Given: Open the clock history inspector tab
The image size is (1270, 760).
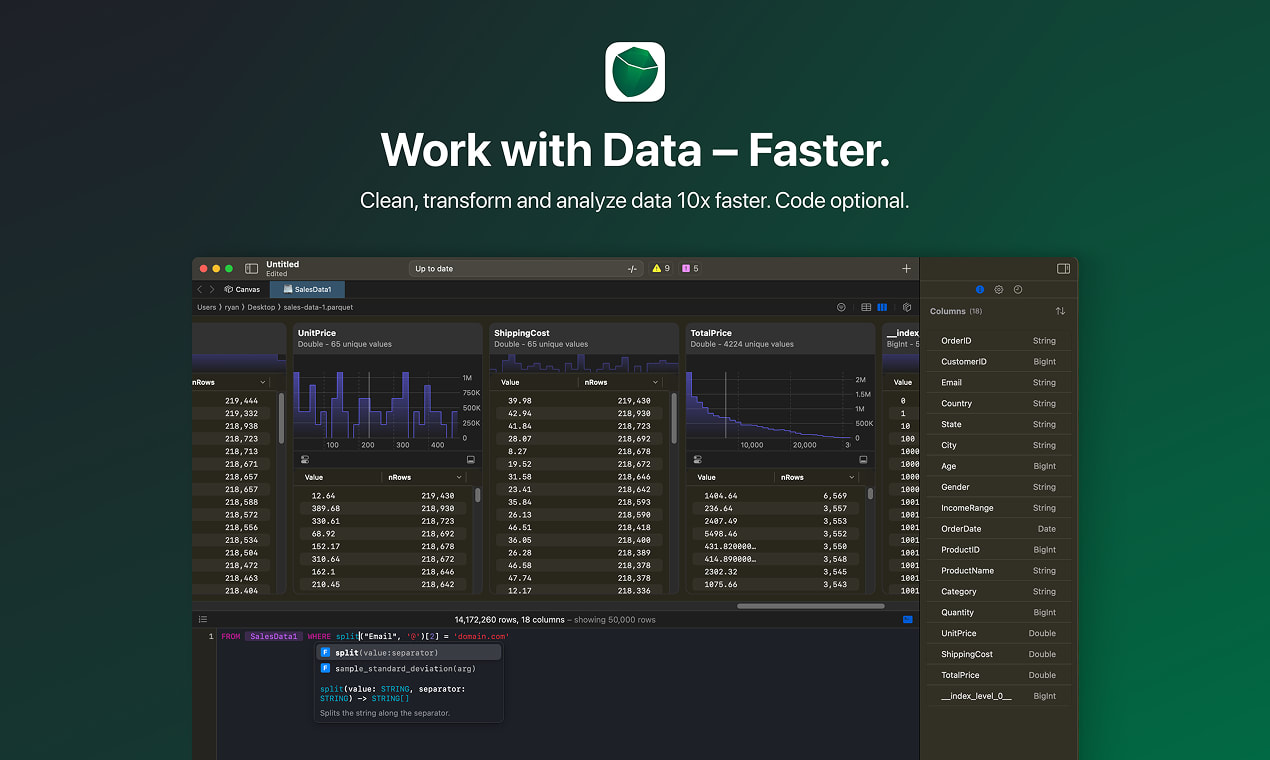Looking at the screenshot, I should (1017, 289).
